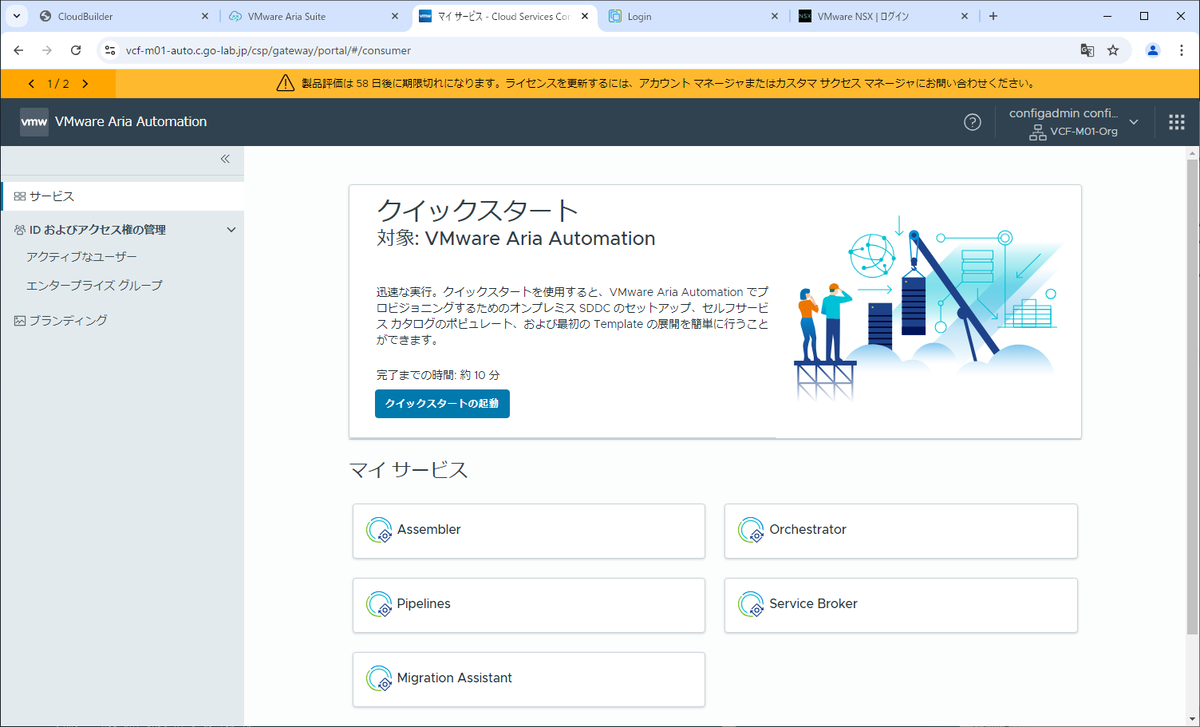The image size is (1200, 727).
Task: Collapse the left sidebar with double chevron
Action: pos(225,159)
